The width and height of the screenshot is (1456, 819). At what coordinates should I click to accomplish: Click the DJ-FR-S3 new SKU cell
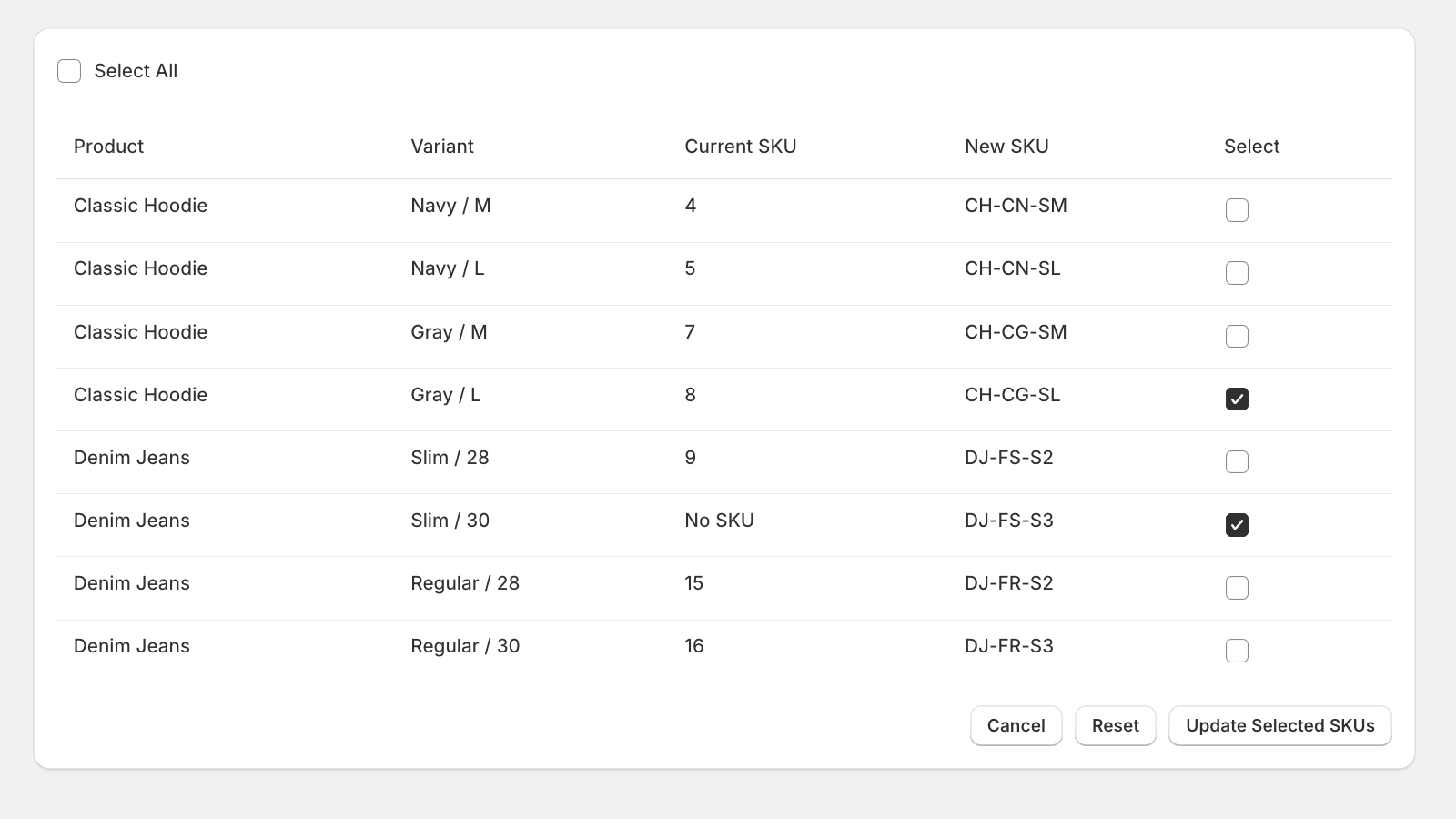1008,646
